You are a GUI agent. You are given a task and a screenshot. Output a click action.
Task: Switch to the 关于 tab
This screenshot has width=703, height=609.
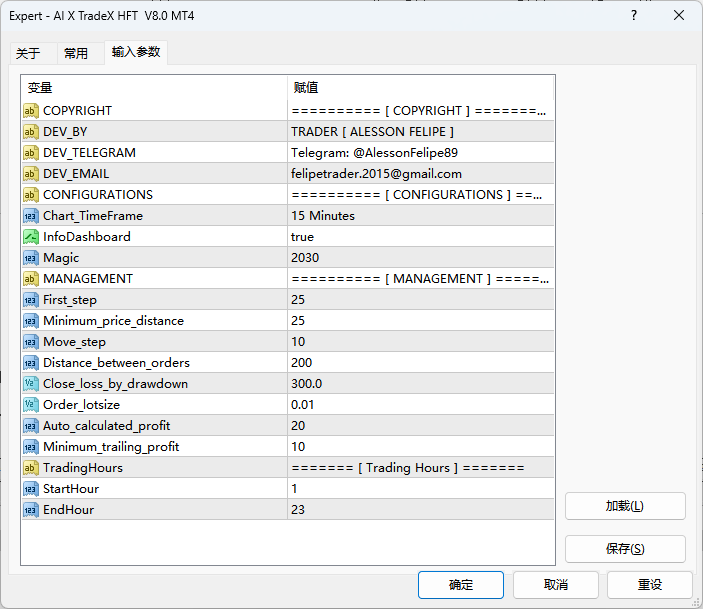(x=28, y=54)
